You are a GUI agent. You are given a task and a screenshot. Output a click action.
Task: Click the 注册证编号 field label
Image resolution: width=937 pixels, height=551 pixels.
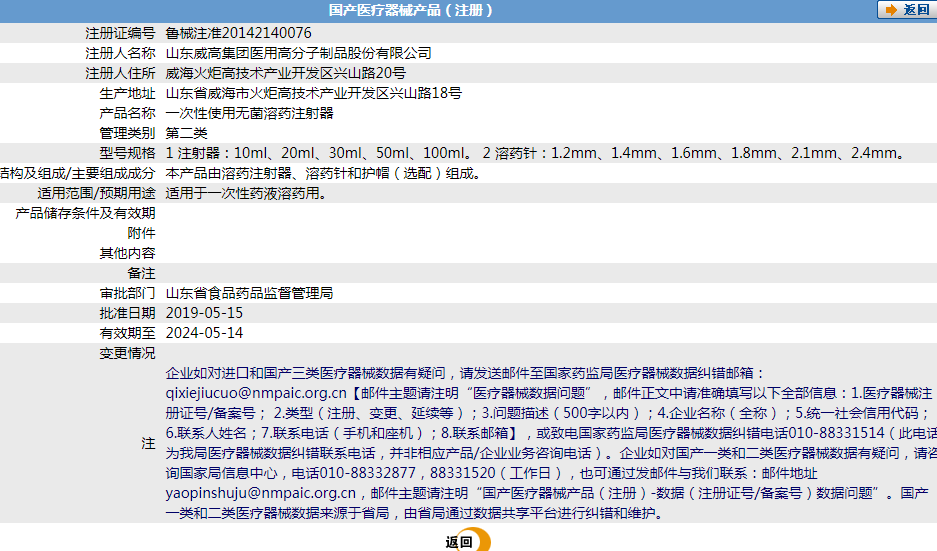pos(120,33)
